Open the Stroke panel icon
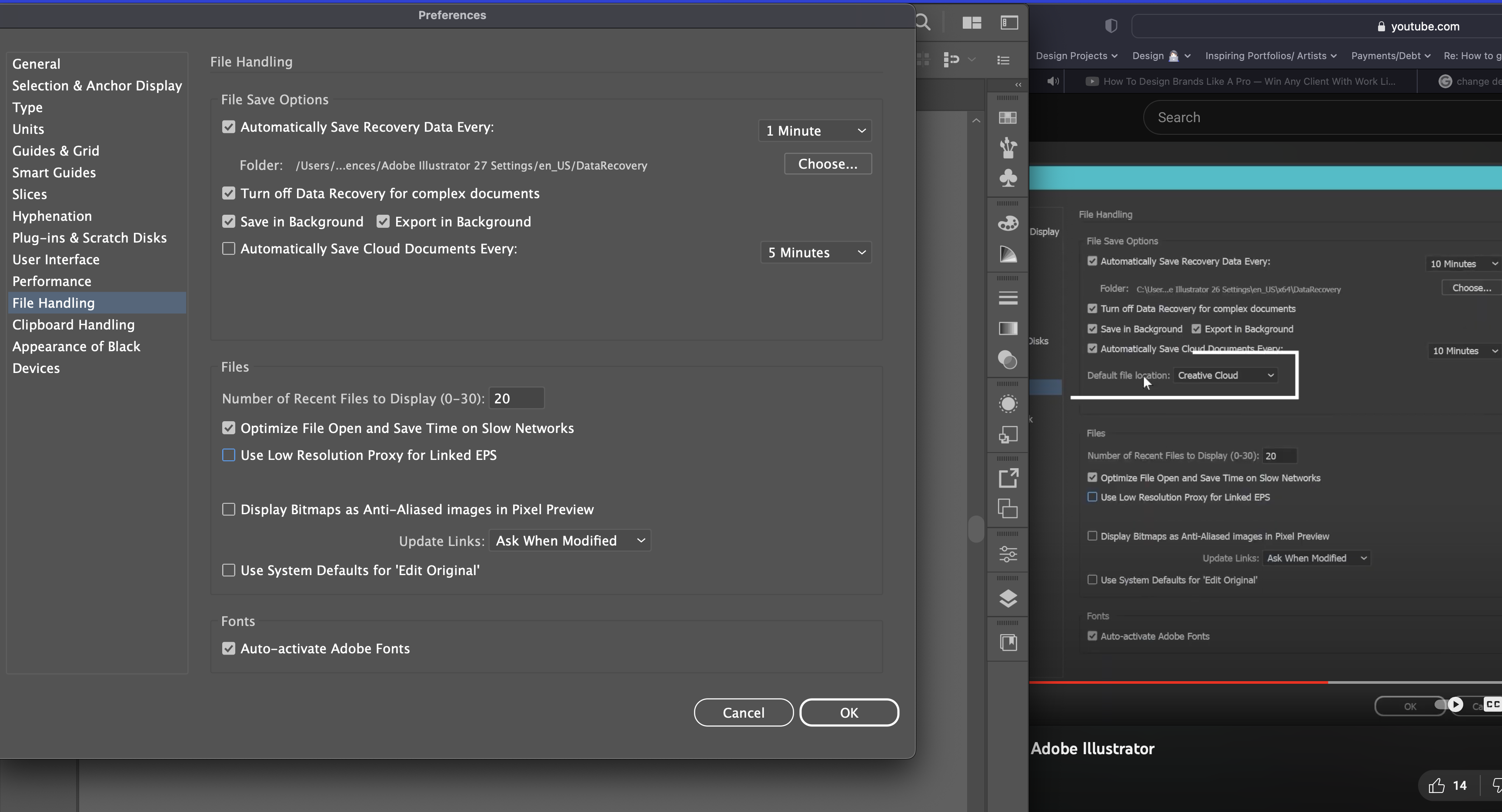The height and width of the screenshot is (812, 1502). [1008, 298]
